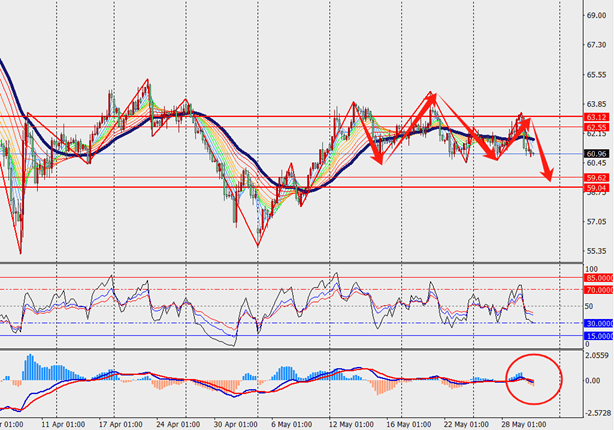Click the red arrow head near 16 May peak

(x=431, y=99)
